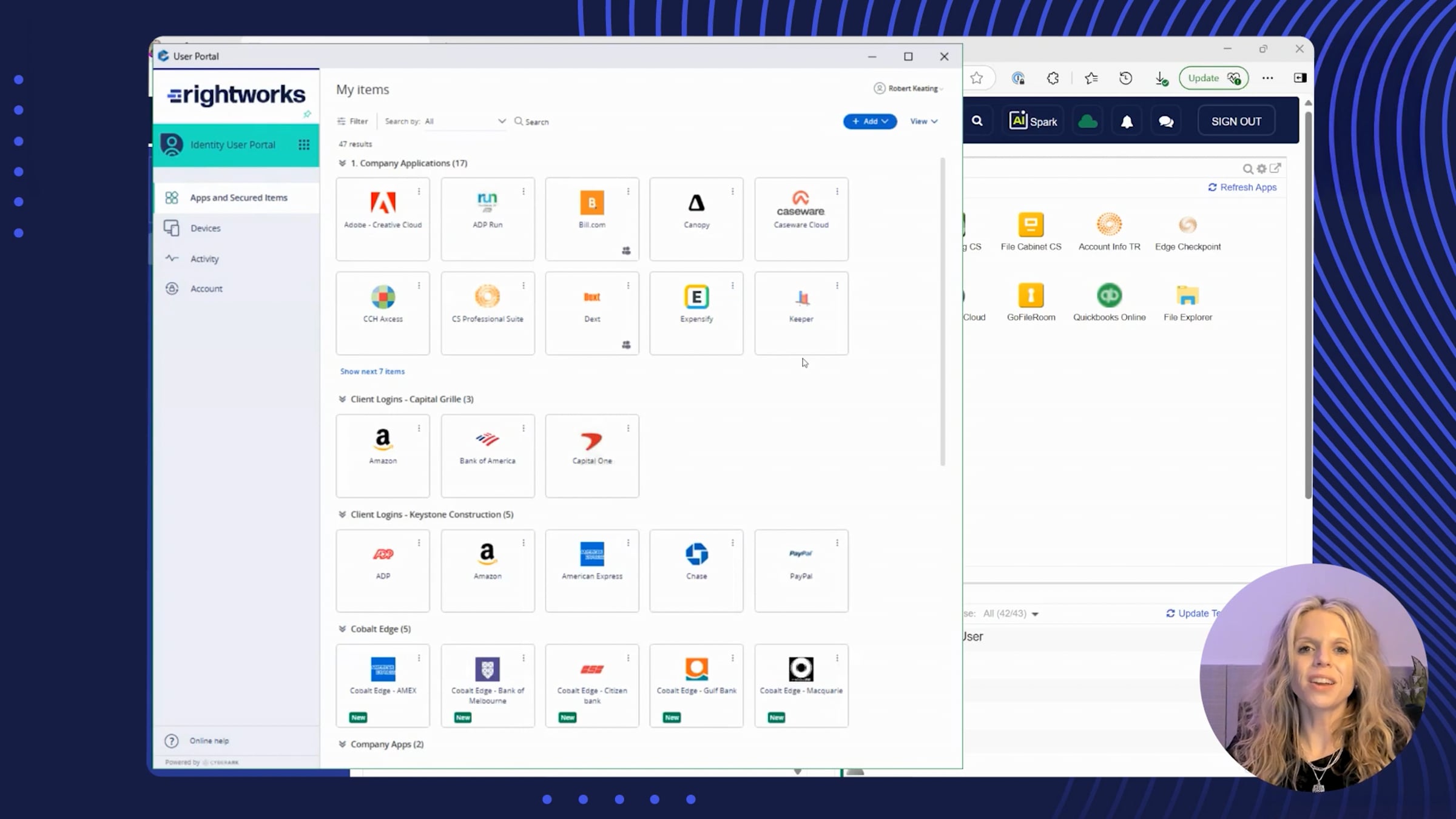
Task: Open the Add dropdown button
Action: point(870,121)
